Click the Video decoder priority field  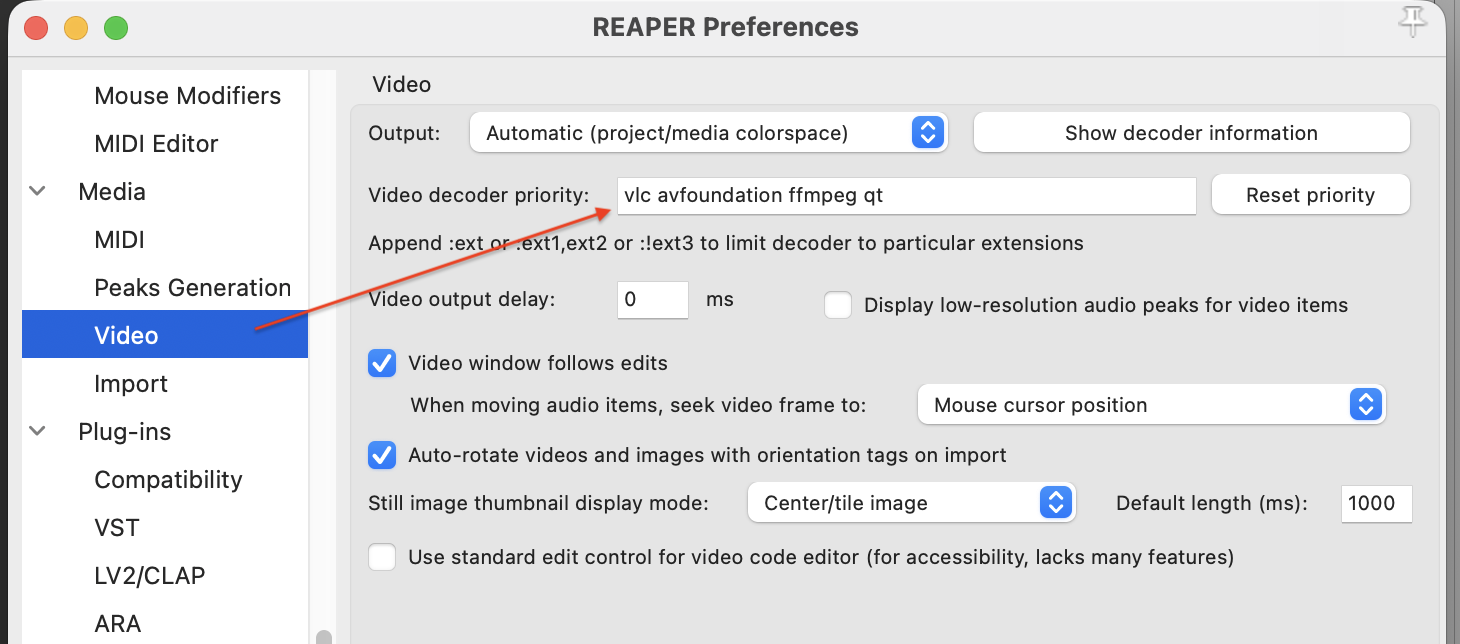pyautogui.click(x=905, y=195)
